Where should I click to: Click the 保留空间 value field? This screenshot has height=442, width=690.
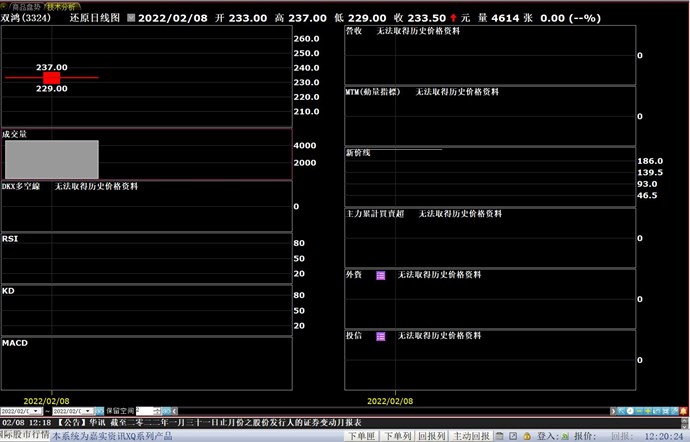click(x=146, y=410)
